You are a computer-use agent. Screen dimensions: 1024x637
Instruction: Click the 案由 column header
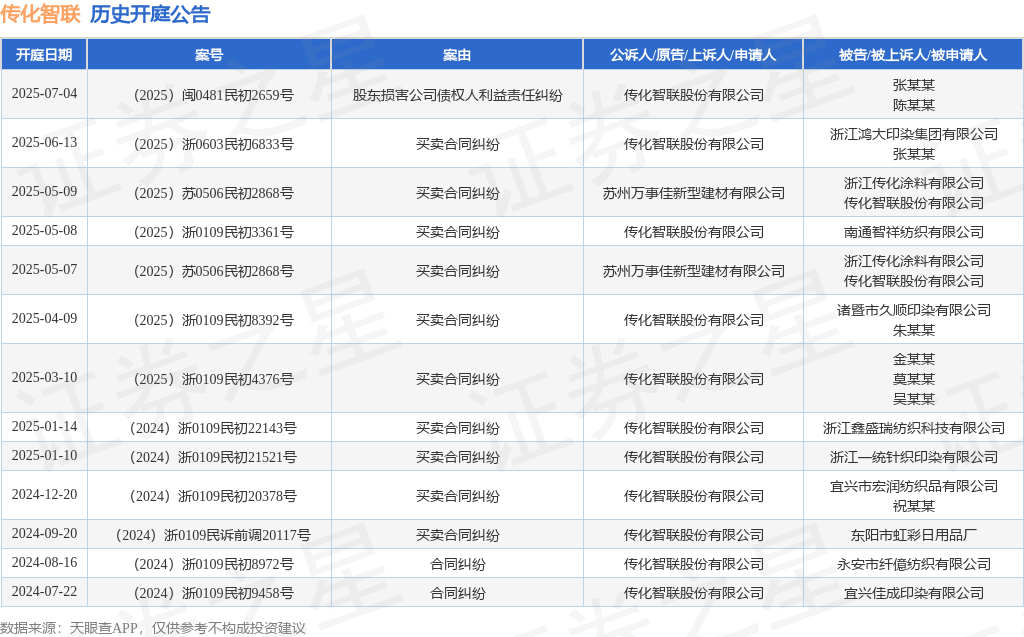coord(456,55)
